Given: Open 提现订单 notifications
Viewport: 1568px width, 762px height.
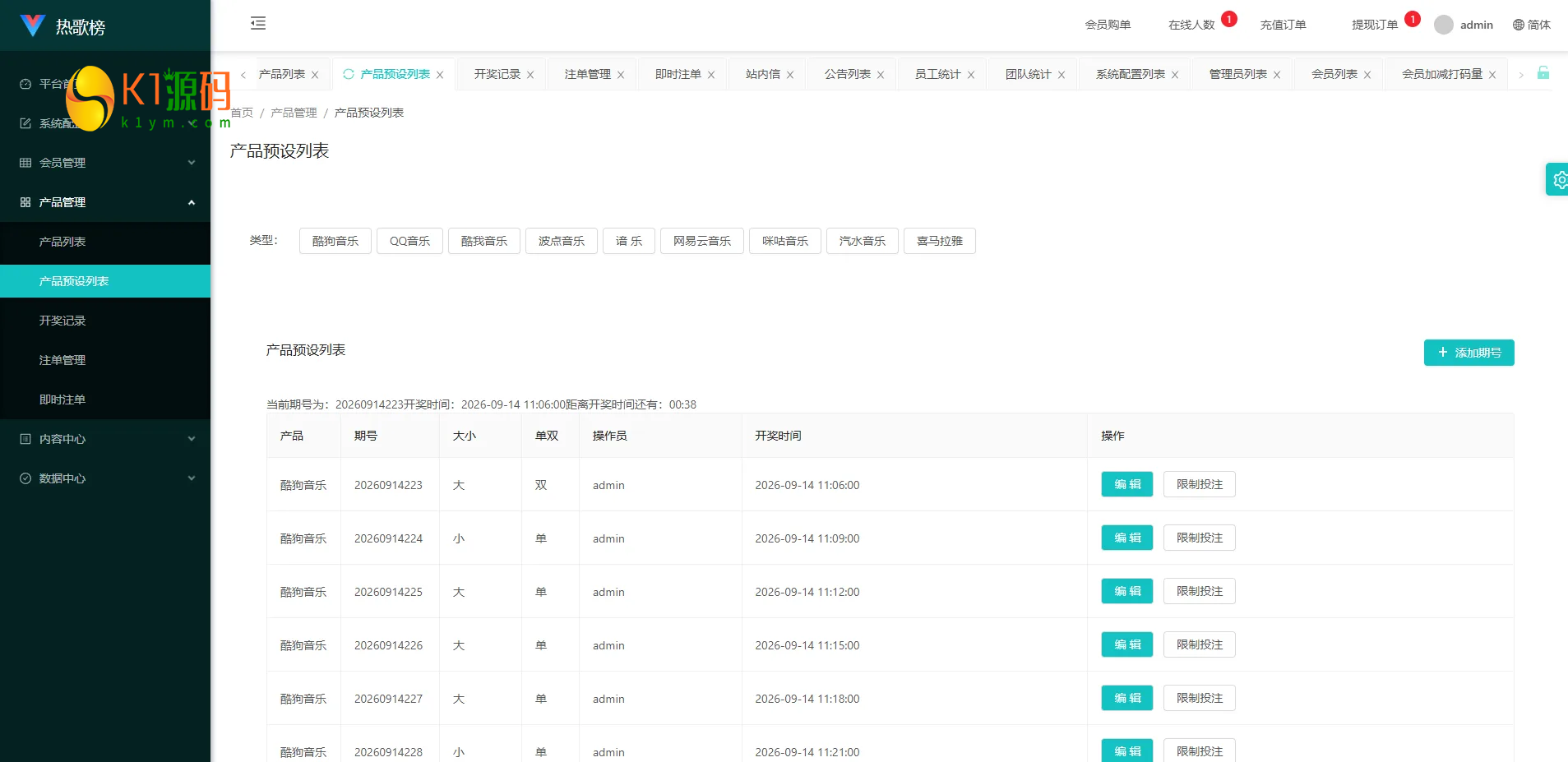Looking at the screenshot, I should click(x=1375, y=25).
